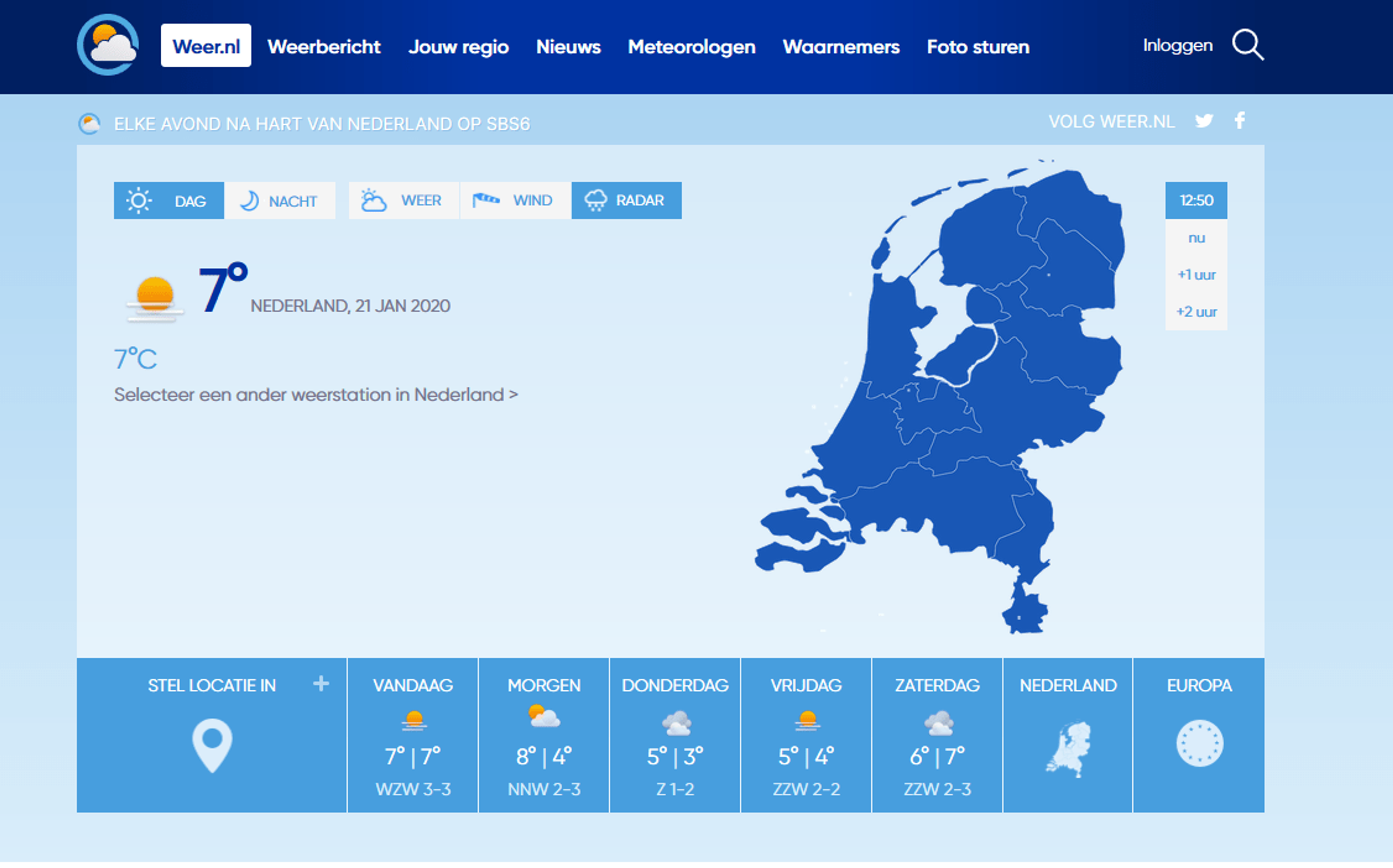The width and height of the screenshot is (1393, 868).
Task: Open the MORGEN forecast heading
Action: [544, 685]
